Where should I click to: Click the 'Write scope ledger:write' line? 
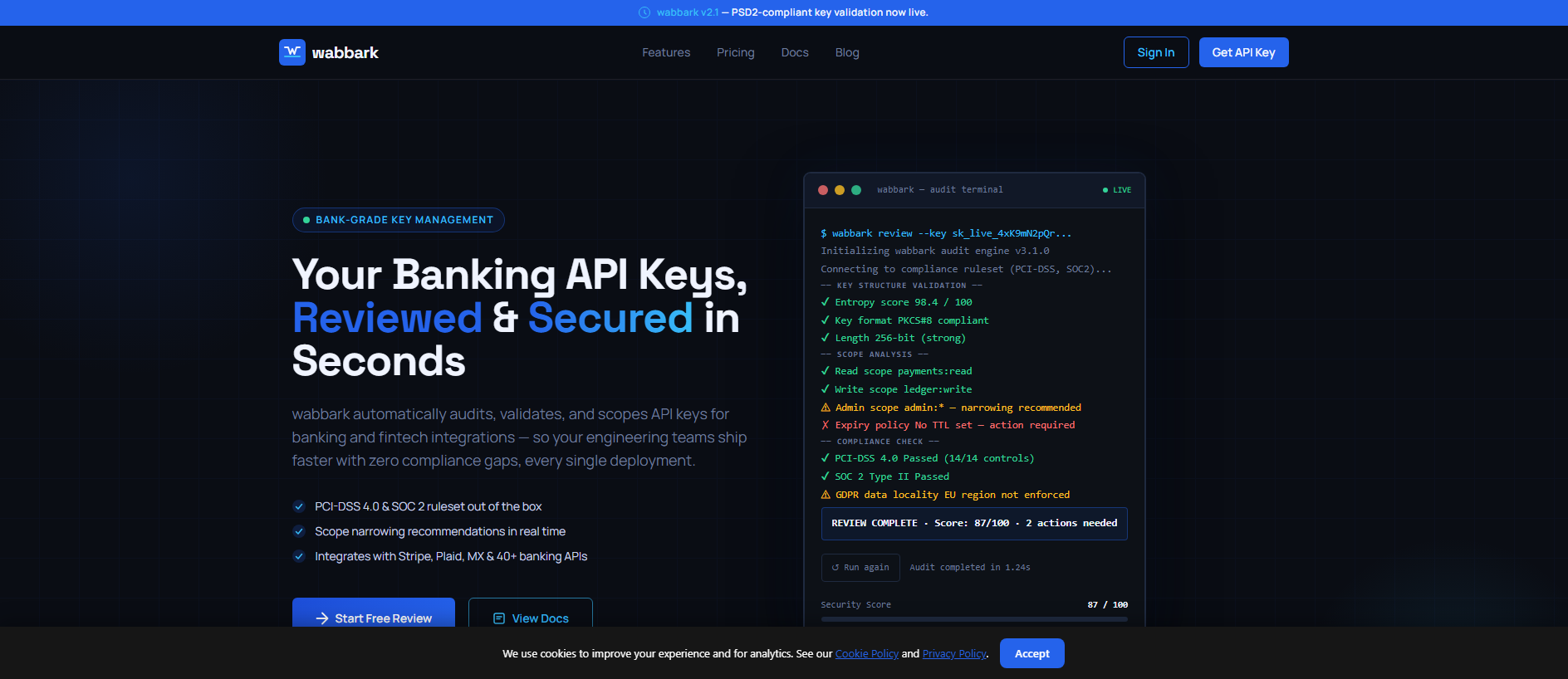click(896, 389)
